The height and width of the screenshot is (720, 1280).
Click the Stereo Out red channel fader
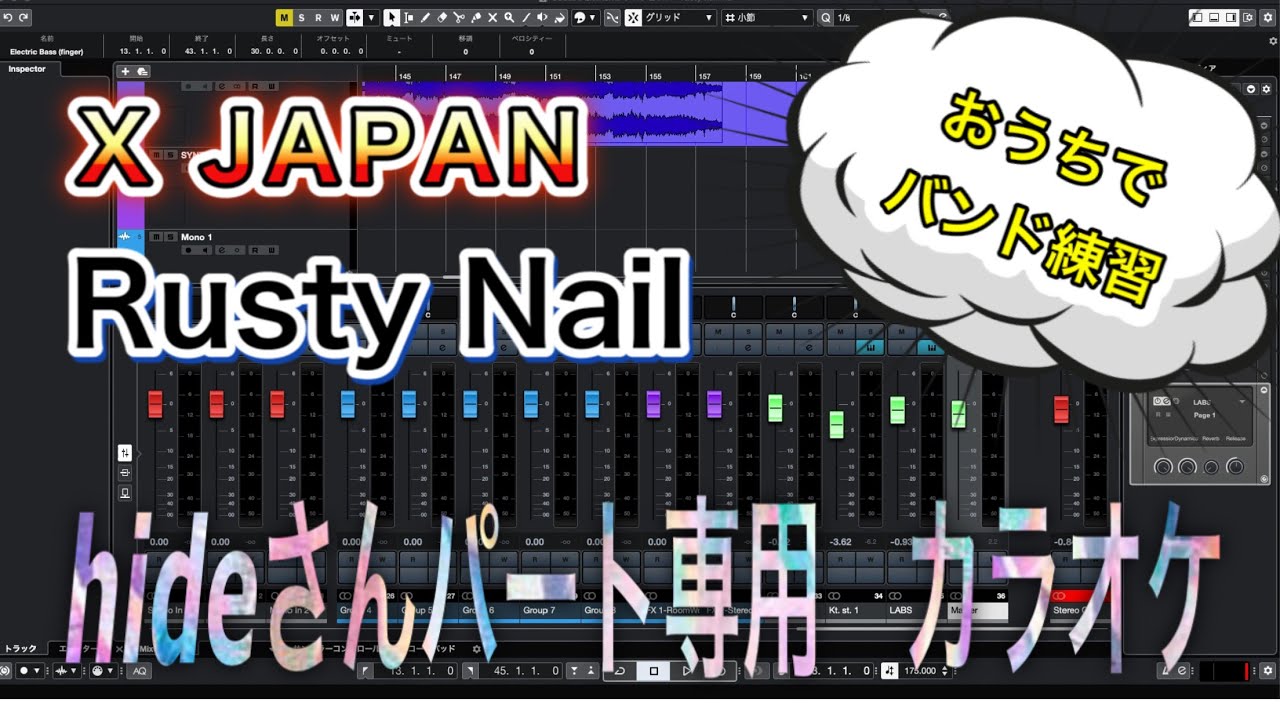[1061, 409]
